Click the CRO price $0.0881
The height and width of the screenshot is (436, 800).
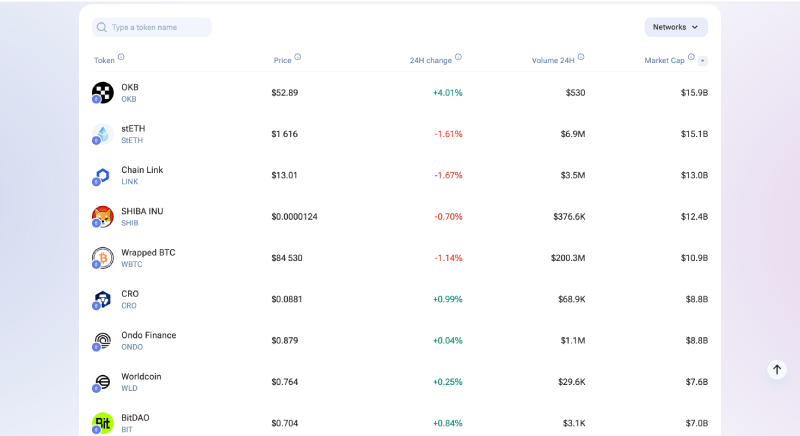[x=287, y=299]
